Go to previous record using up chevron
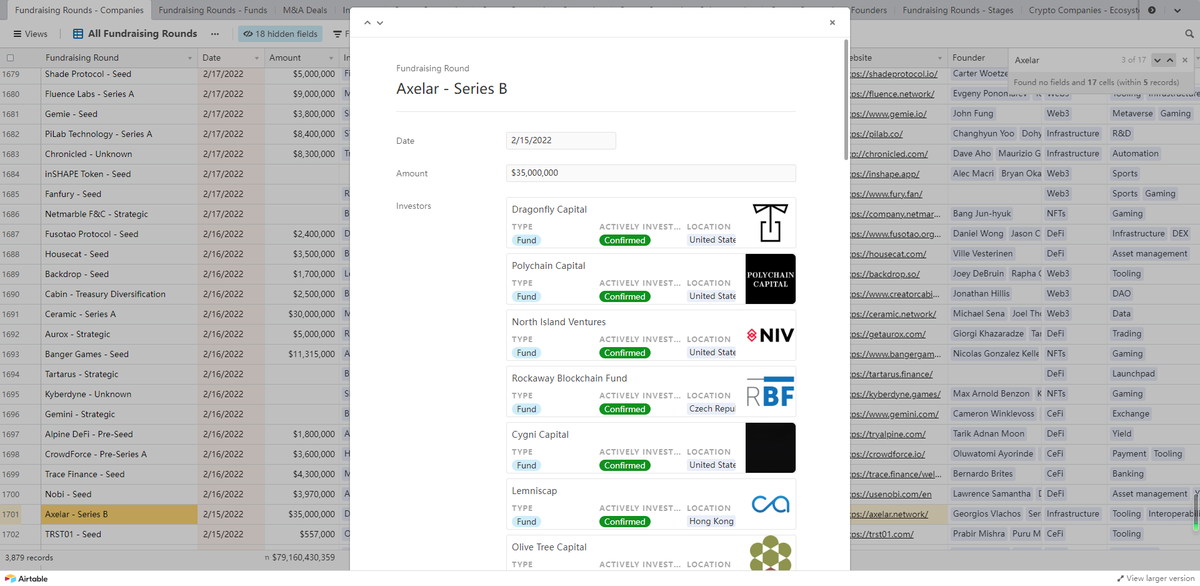1200x586 pixels. point(367,22)
